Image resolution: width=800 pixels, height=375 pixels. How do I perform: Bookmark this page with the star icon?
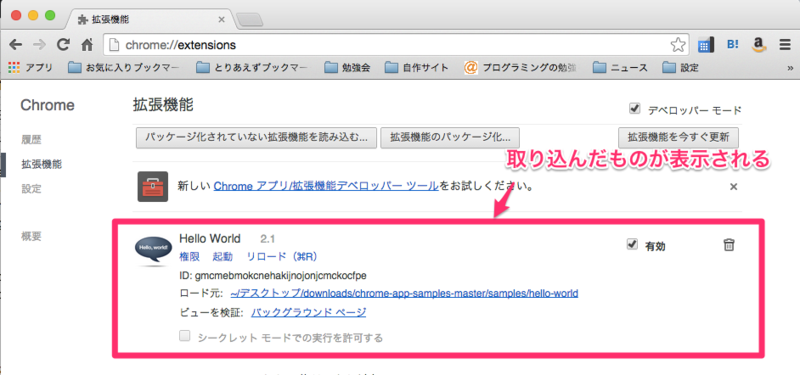click(678, 45)
